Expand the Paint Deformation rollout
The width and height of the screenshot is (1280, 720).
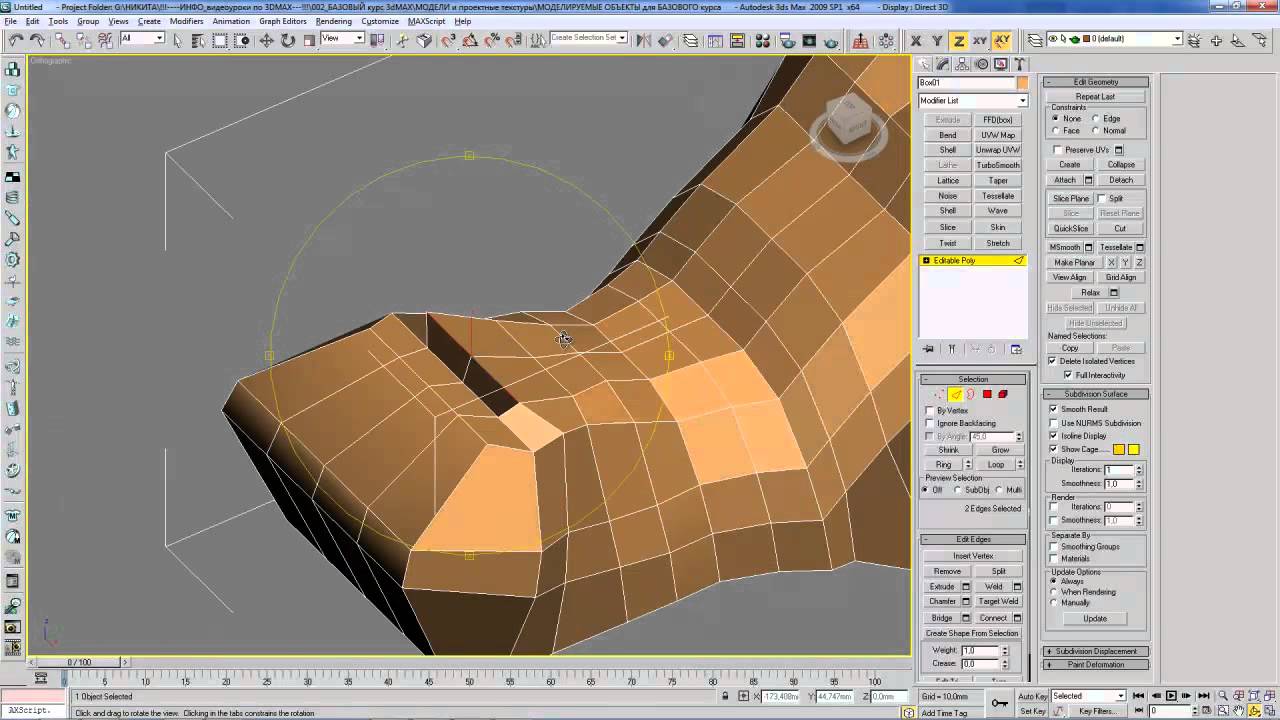pos(1096,664)
